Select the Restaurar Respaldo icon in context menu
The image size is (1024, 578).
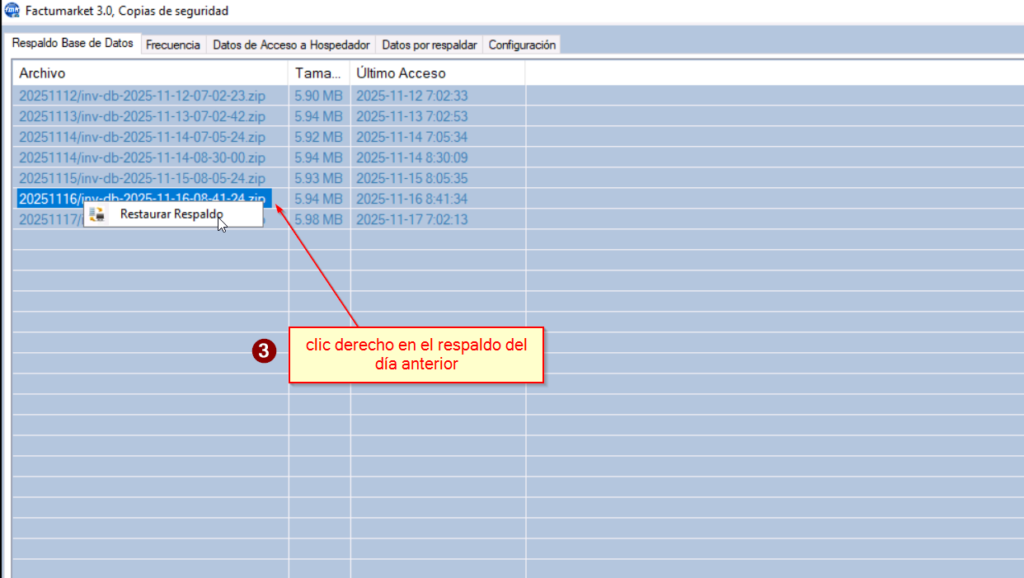point(97,214)
